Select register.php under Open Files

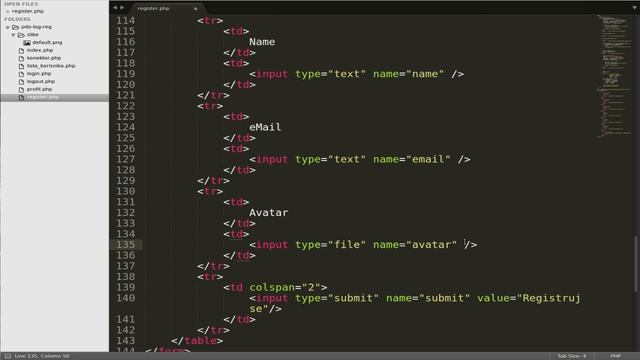(28, 11)
